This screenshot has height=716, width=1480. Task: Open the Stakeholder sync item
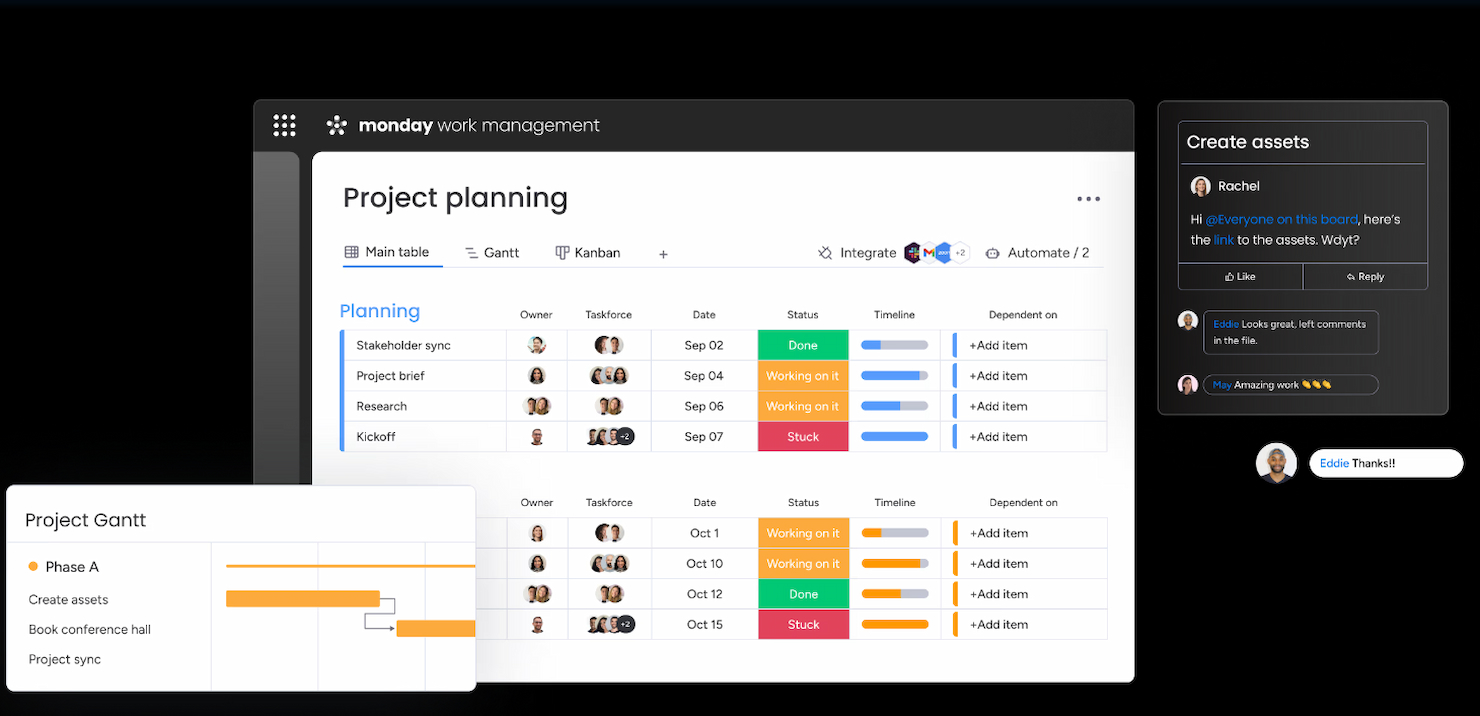pos(403,345)
